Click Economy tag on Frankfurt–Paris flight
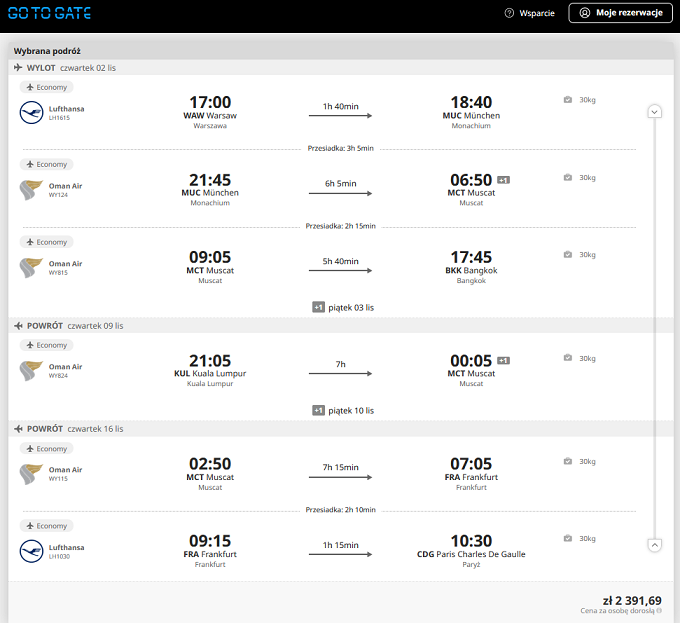Screen dimensions: 680x623 pyautogui.click(x=46, y=526)
